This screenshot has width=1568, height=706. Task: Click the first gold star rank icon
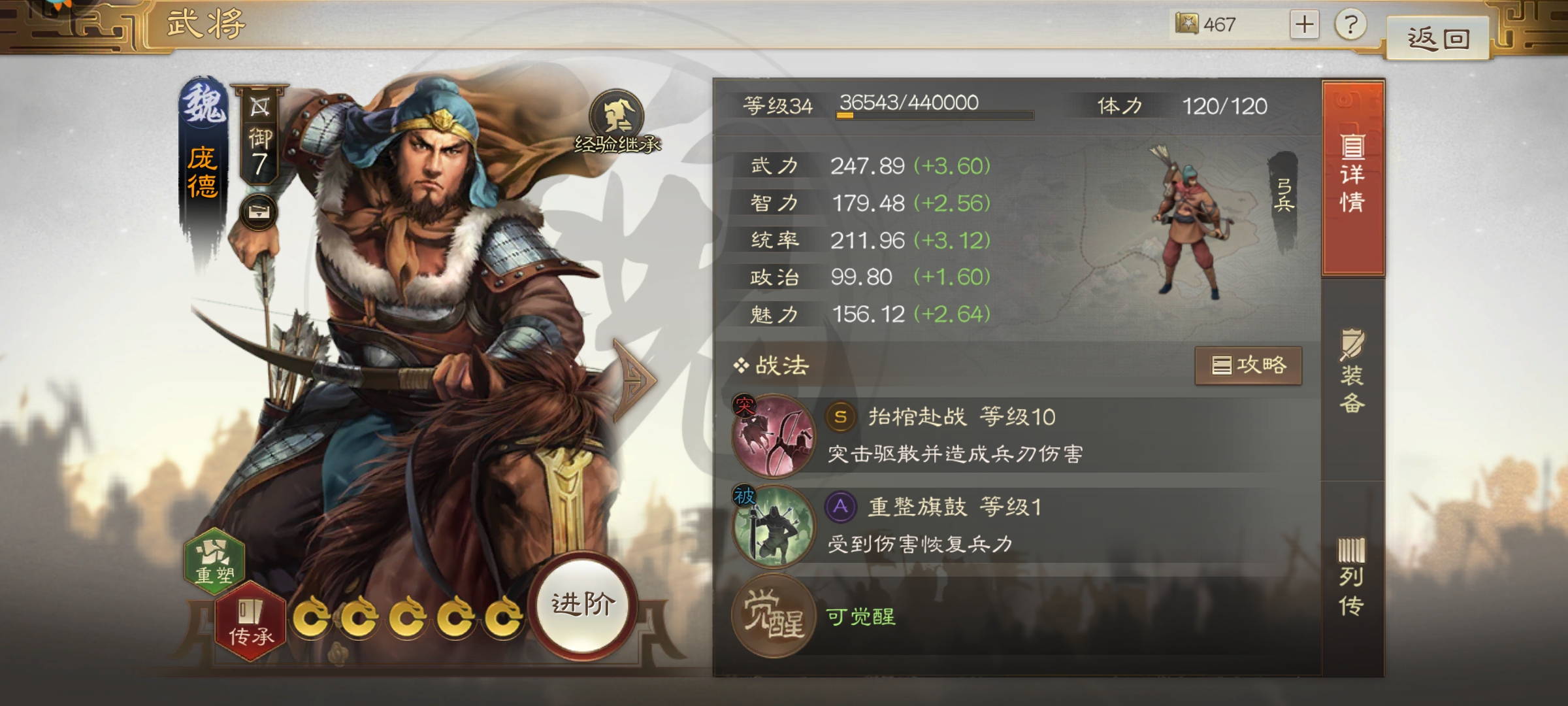(311, 617)
